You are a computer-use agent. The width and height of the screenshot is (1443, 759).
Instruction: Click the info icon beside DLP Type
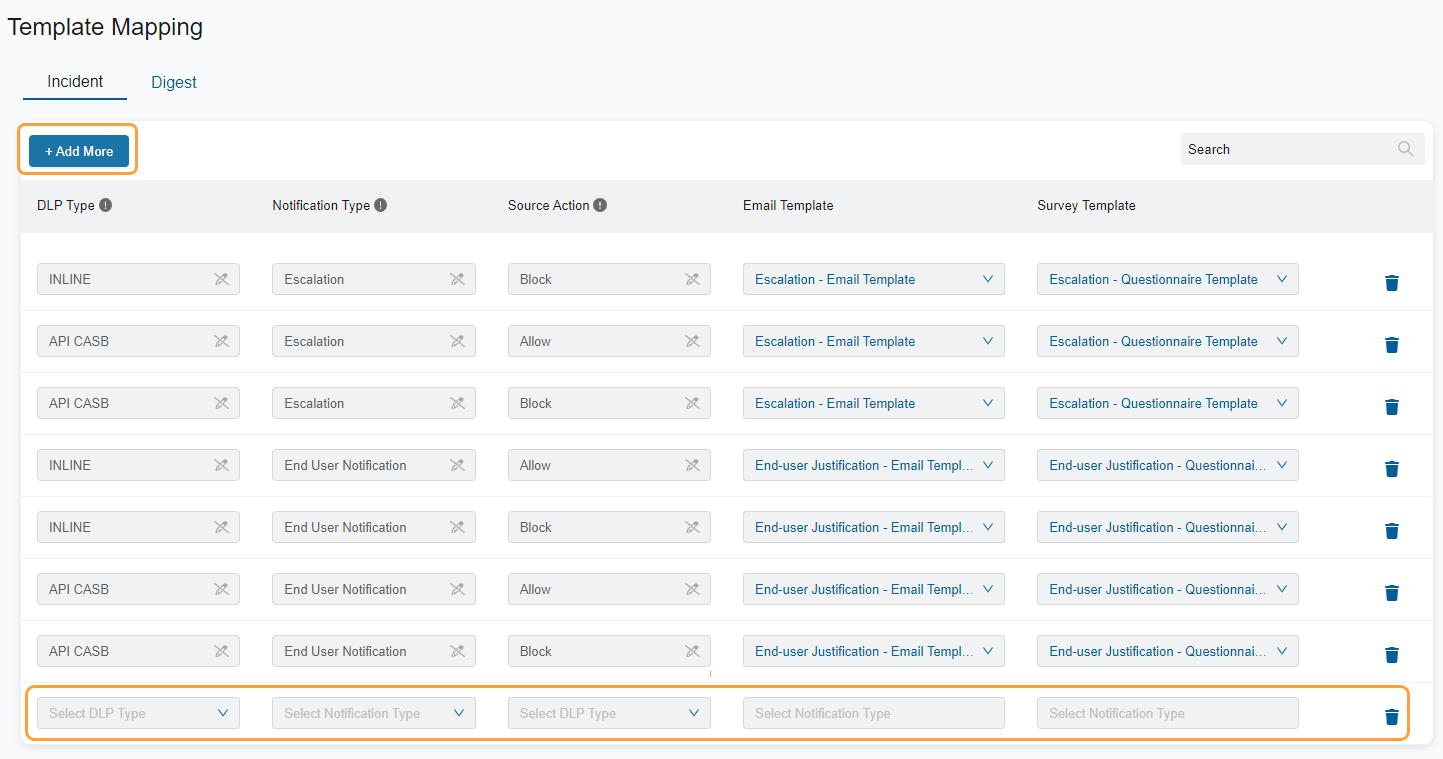pos(107,204)
